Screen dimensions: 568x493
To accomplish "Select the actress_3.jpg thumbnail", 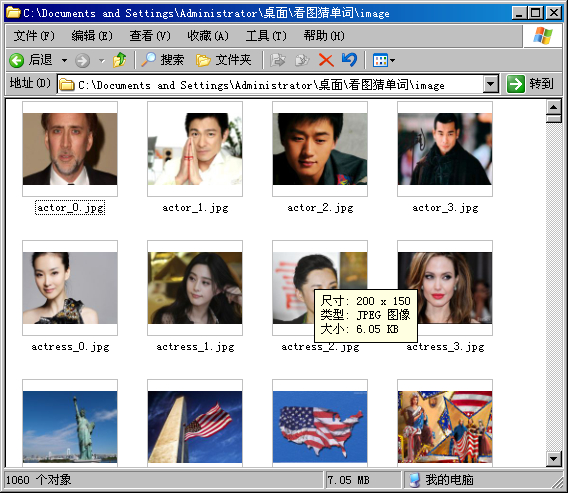I will pos(445,288).
